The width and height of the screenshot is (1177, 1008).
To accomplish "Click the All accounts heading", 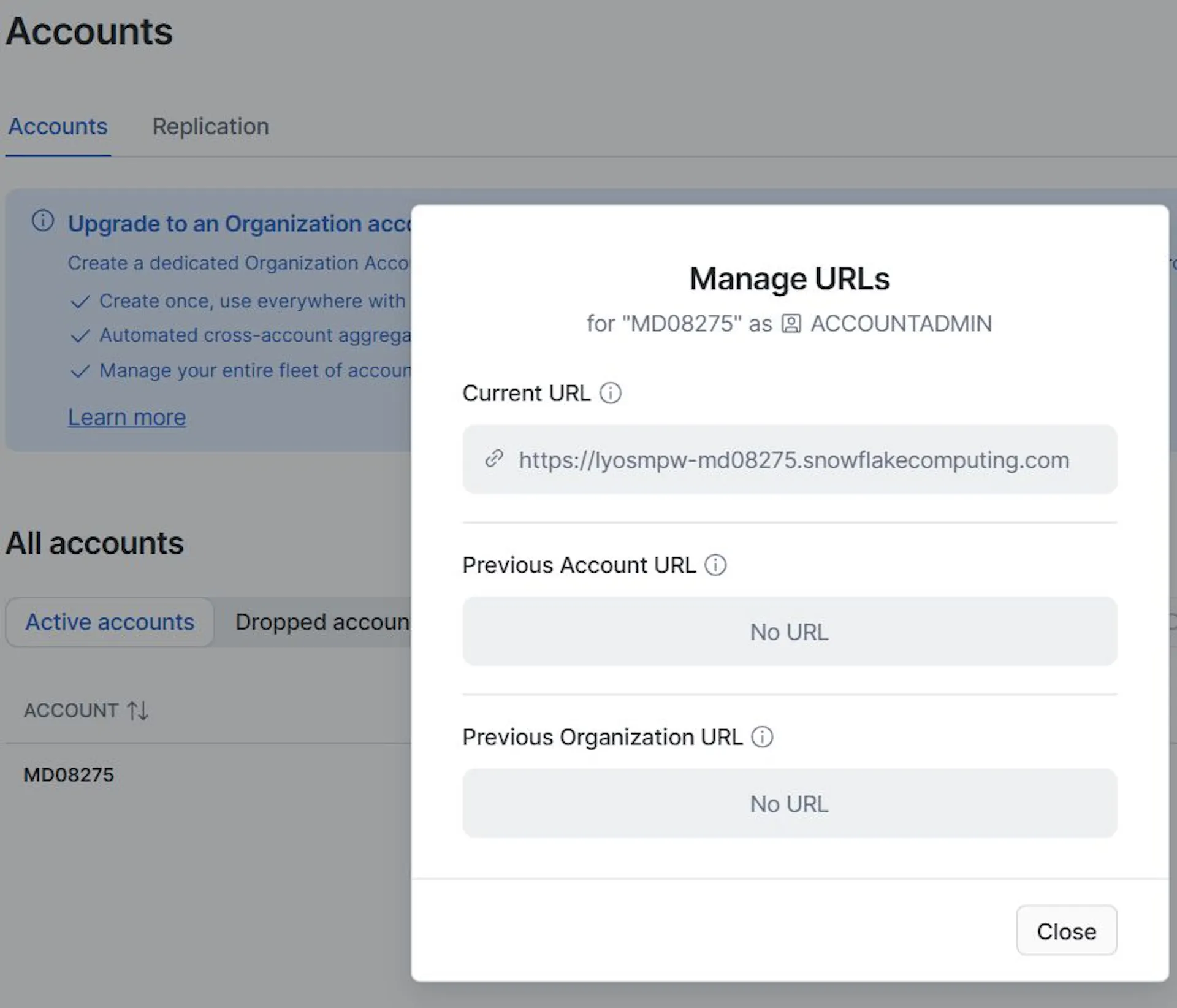I will pos(95,543).
